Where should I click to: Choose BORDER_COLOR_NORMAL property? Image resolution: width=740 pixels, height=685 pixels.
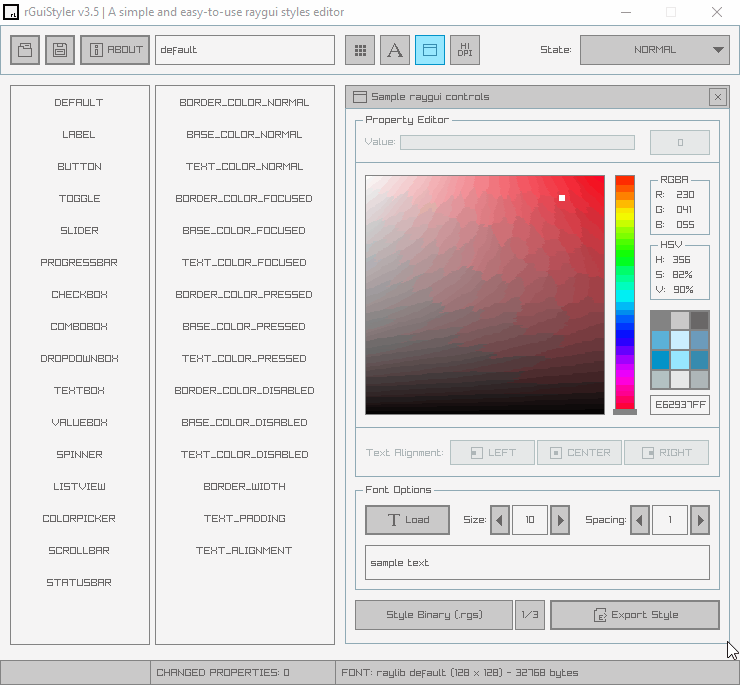coord(244,102)
